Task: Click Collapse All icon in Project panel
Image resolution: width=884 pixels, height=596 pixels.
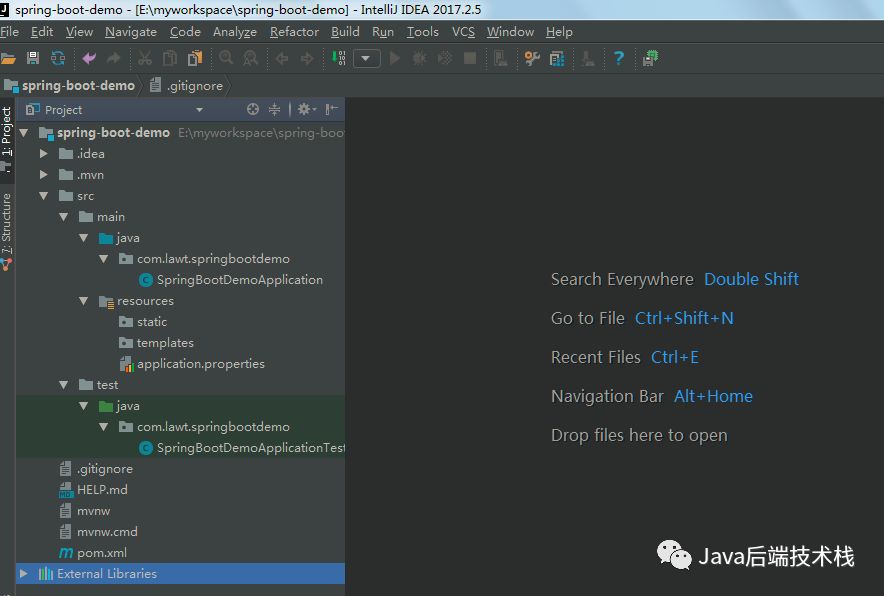Action: click(x=274, y=109)
